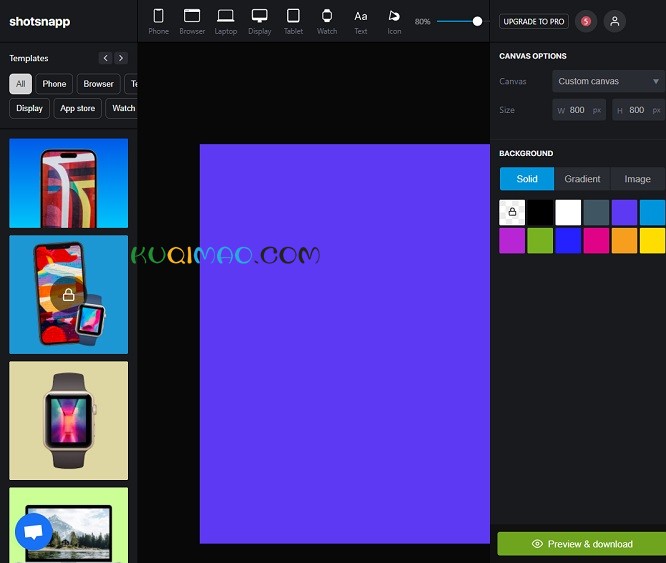Screen dimensions: 666x563
Task: Switch background to Solid
Action: [x=527, y=179]
